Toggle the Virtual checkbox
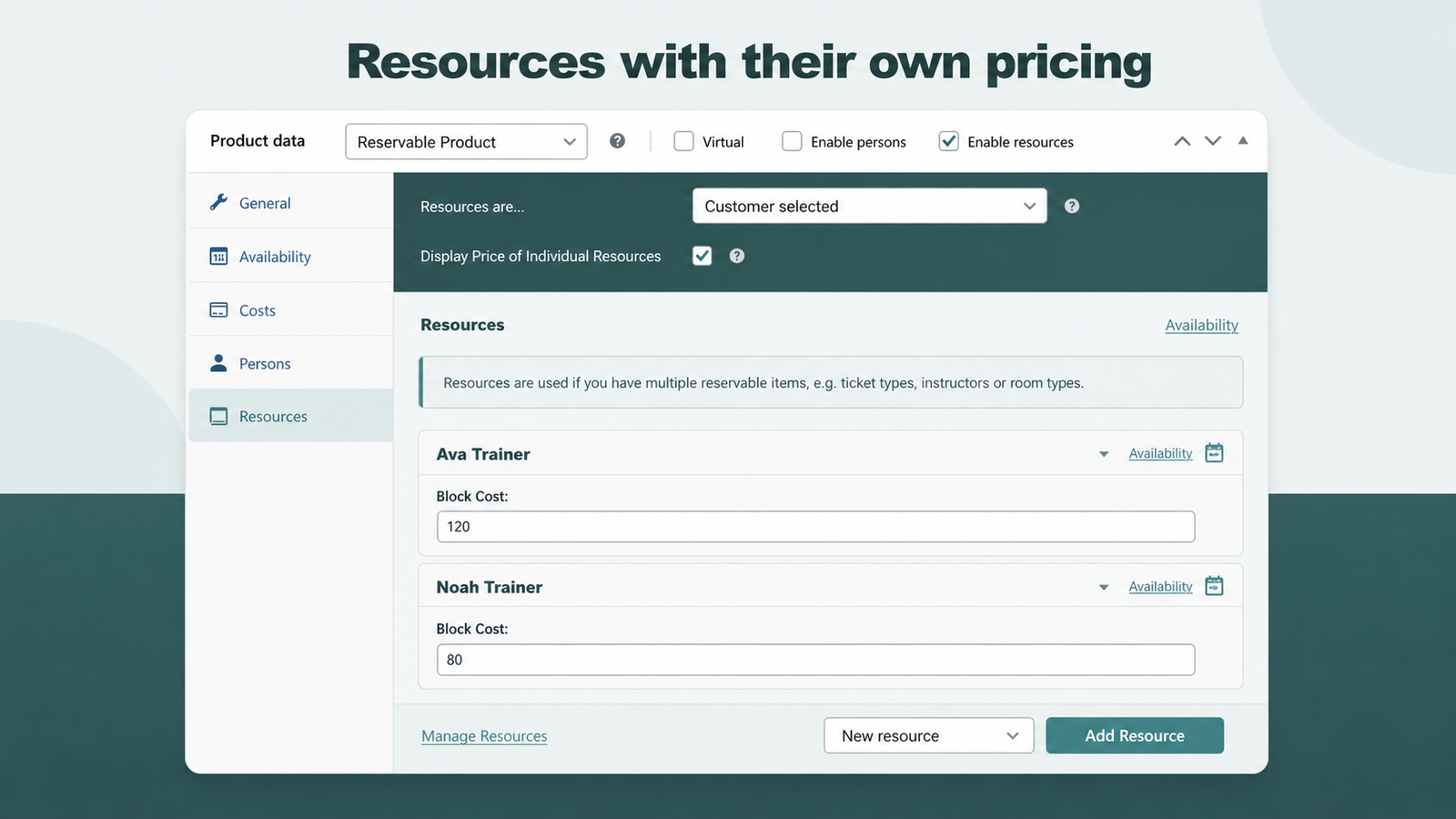 pos(683,141)
